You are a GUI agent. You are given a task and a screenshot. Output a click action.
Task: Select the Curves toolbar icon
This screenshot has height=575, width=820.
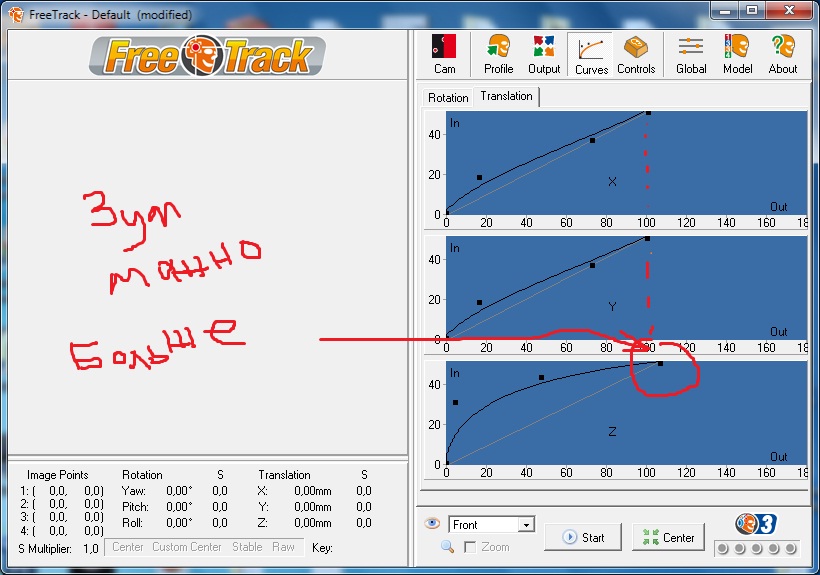tap(591, 54)
